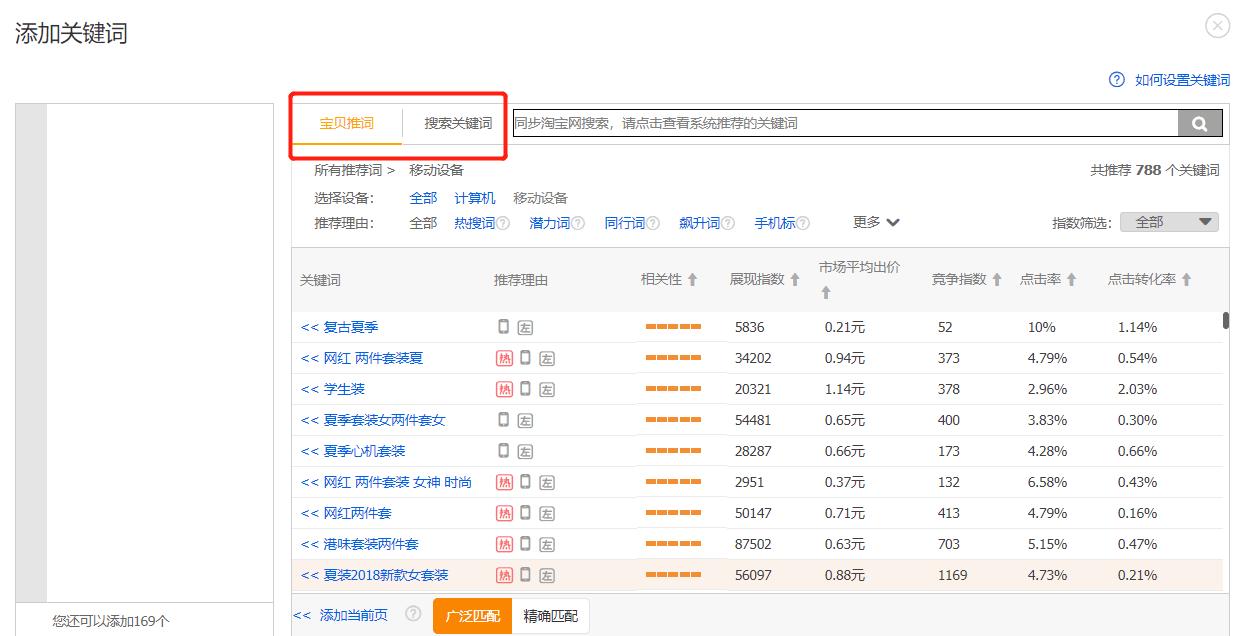The height and width of the screenshot is (636, 1239).
Task: Click the 左 icon in 网红两件套 row
Action: 545,513
